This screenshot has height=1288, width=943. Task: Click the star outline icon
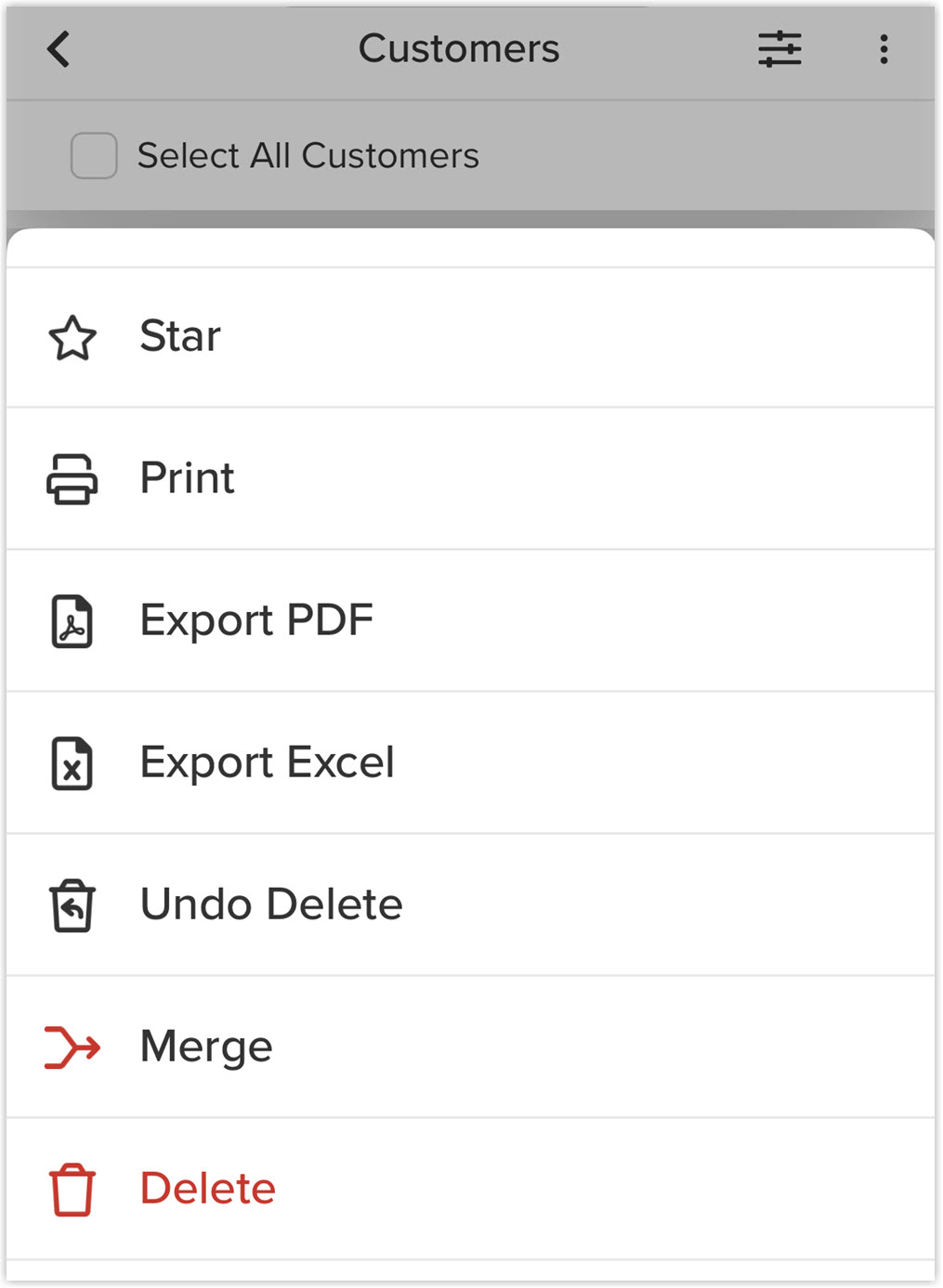coord(72,337)
